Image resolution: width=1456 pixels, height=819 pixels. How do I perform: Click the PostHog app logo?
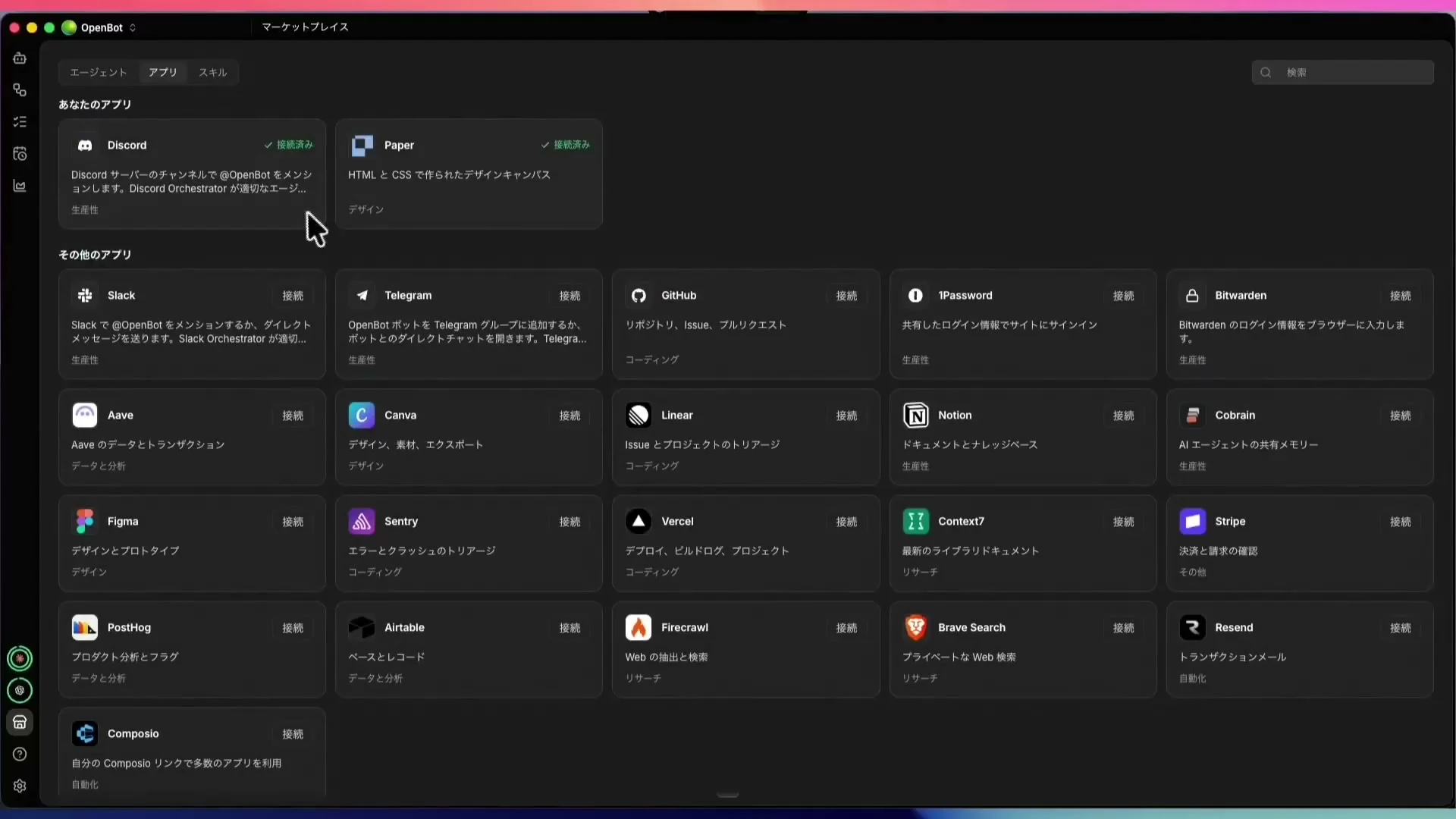[x=85, y=627]
